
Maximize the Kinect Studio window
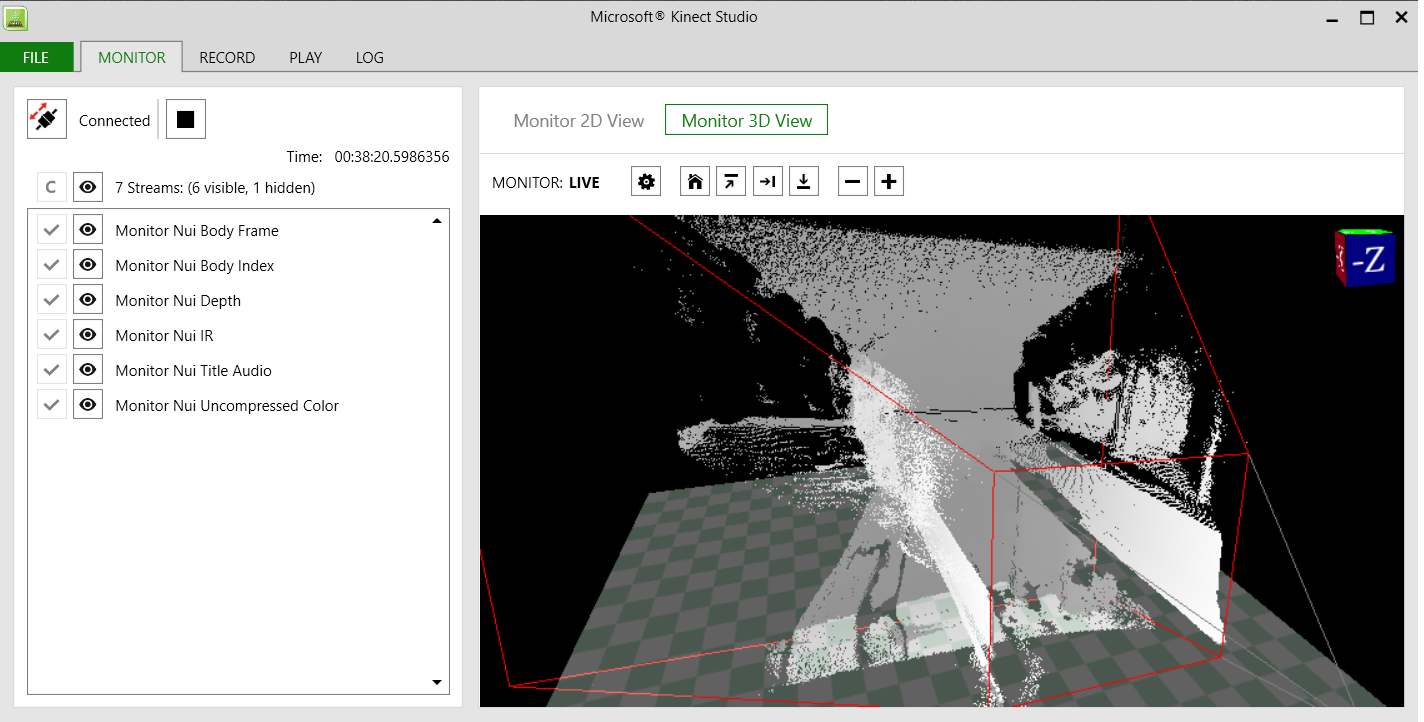1367,18
